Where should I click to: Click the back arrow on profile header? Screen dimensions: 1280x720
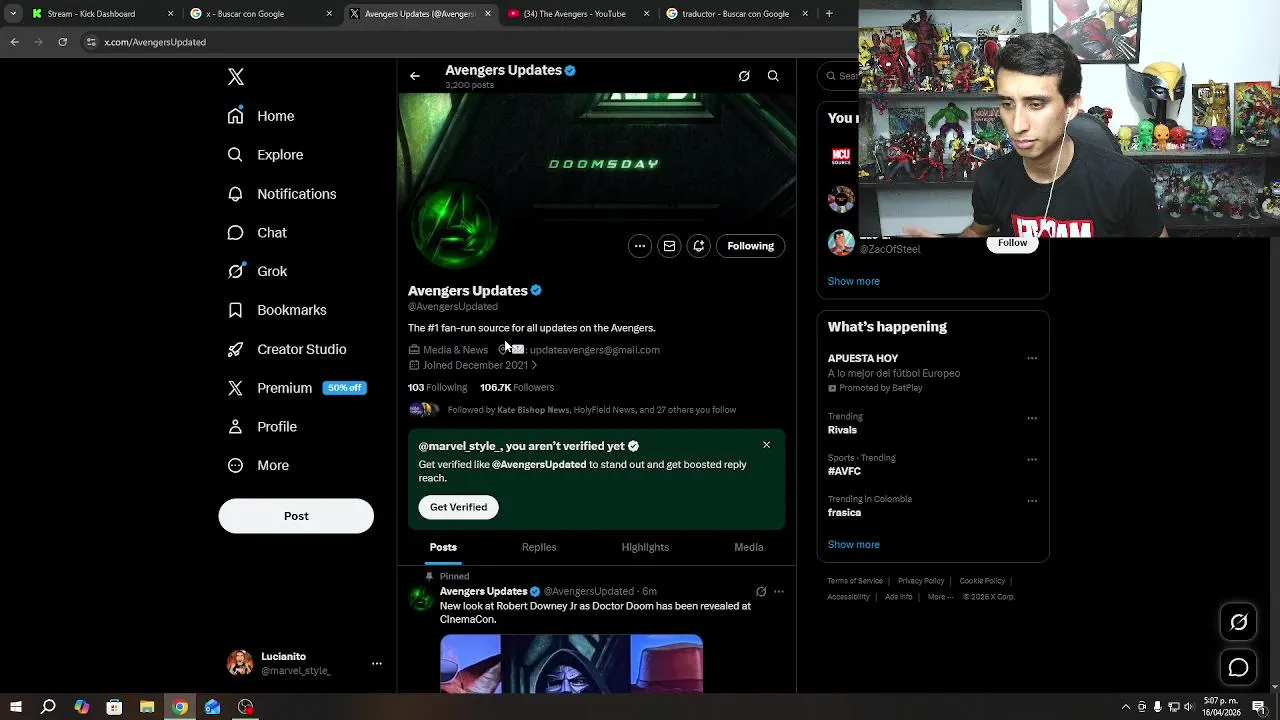pyautogui.click(x=415, y=76)
